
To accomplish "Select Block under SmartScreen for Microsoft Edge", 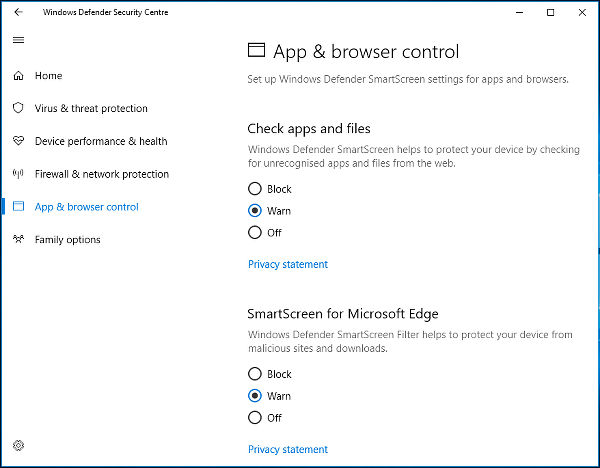I will [255, 374].
